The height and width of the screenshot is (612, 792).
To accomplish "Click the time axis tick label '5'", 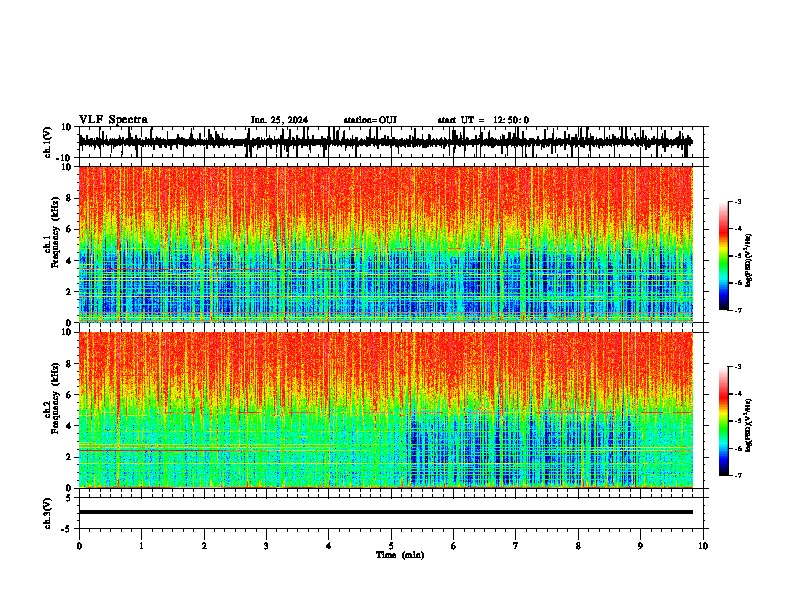I will (391, 546).
